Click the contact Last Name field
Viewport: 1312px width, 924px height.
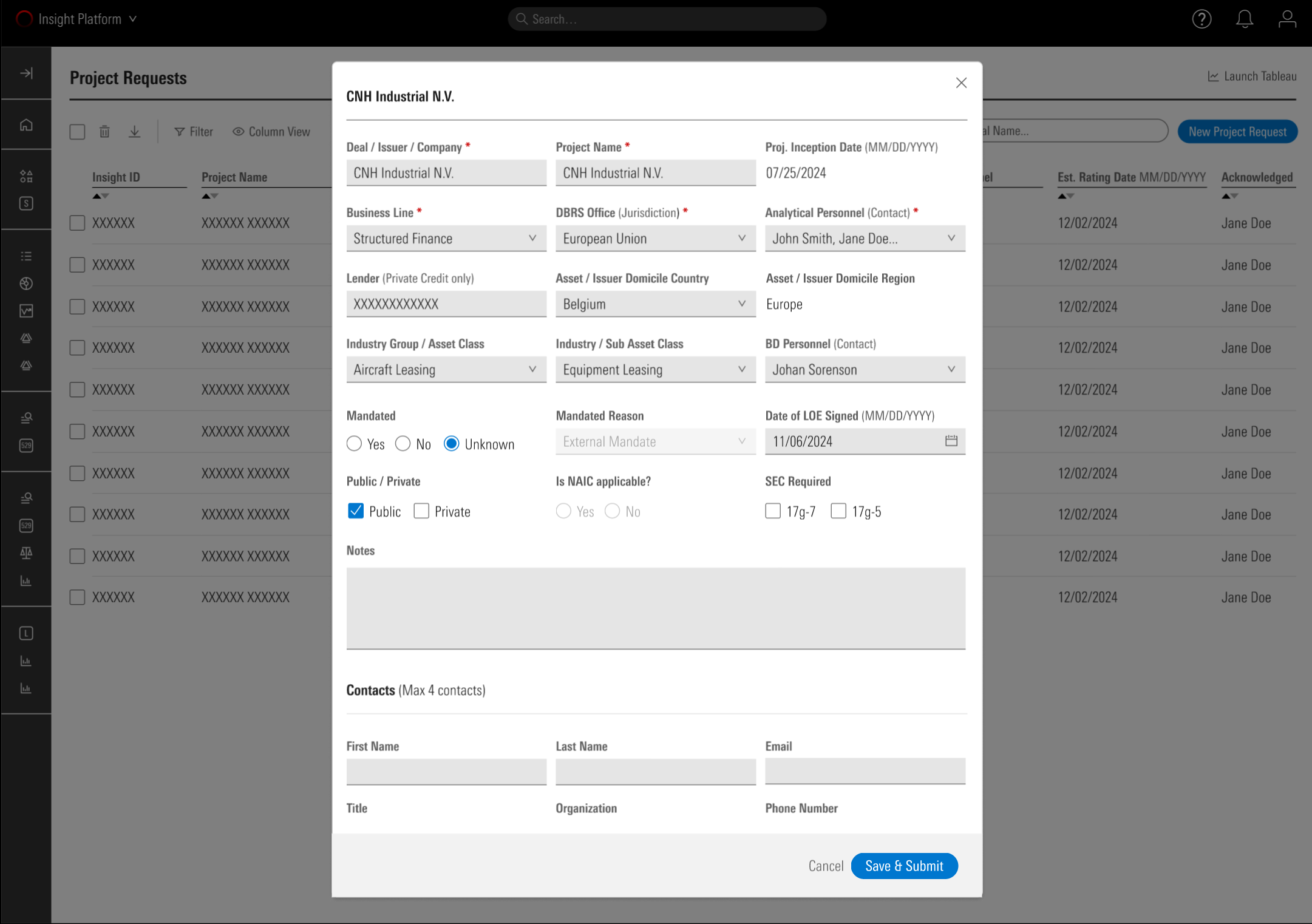[x=656, y=771]
